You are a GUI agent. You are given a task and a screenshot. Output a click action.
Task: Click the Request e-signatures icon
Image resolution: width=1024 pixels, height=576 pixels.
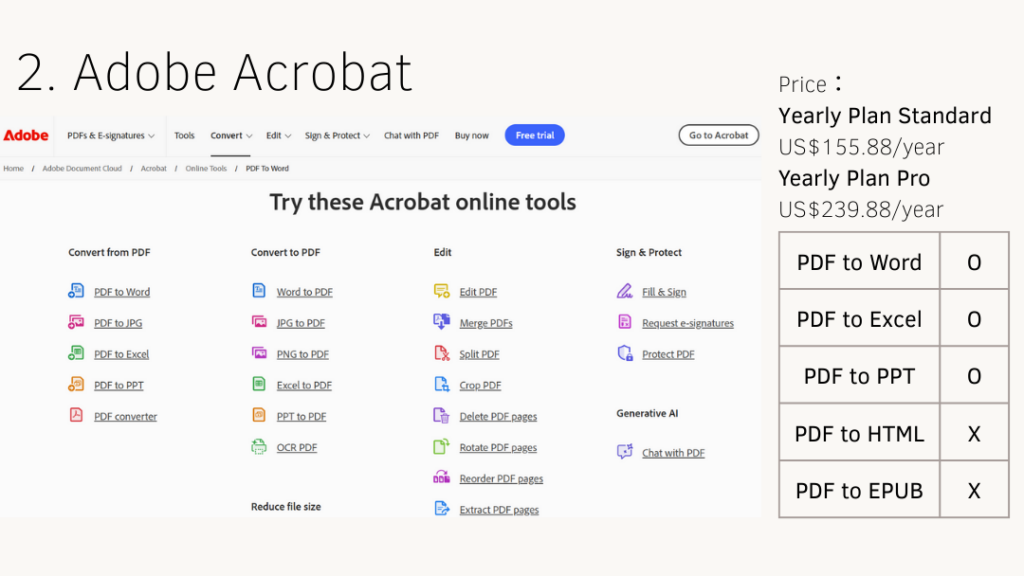pyautogui.click(x=624, y=321)
